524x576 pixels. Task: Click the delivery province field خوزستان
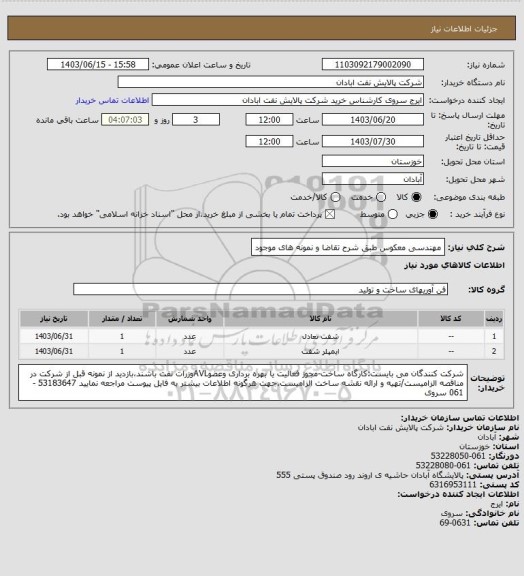[373, 161]
